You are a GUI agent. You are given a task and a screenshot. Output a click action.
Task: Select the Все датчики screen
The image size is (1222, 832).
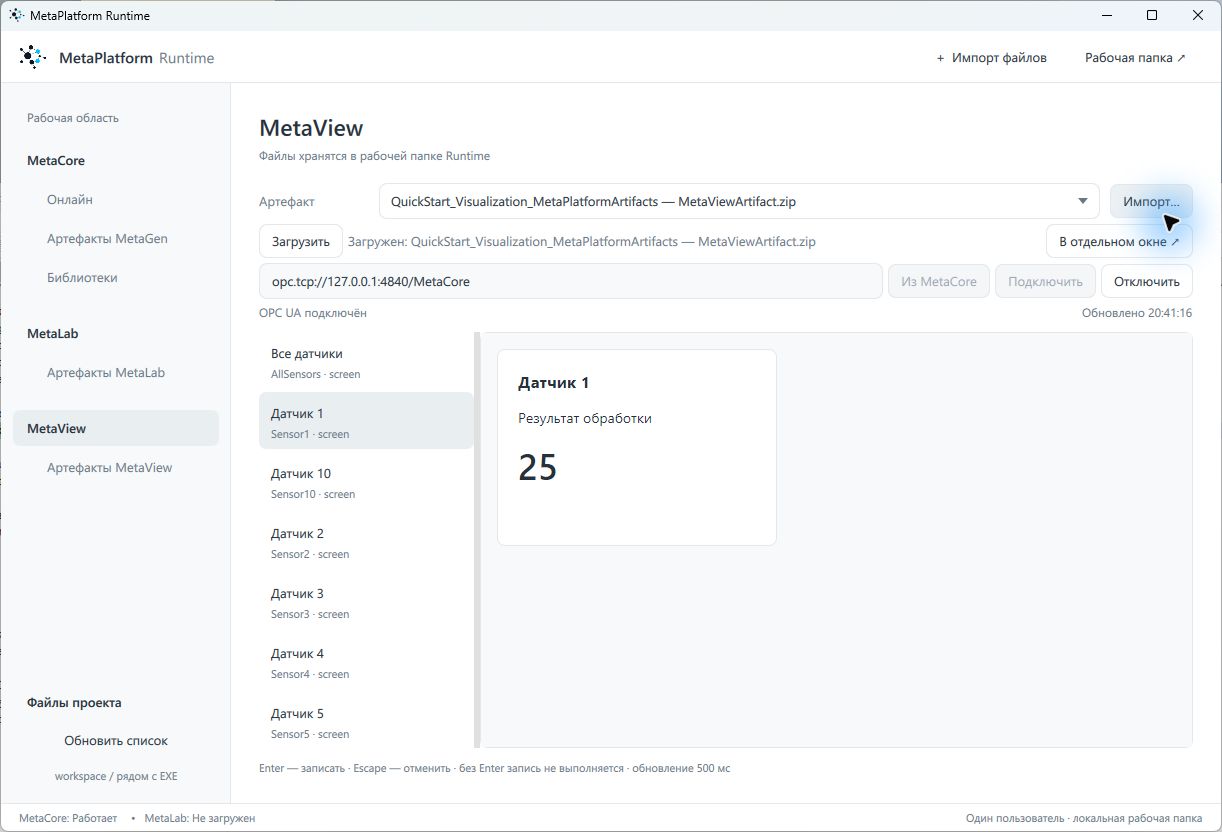point(366,362)
